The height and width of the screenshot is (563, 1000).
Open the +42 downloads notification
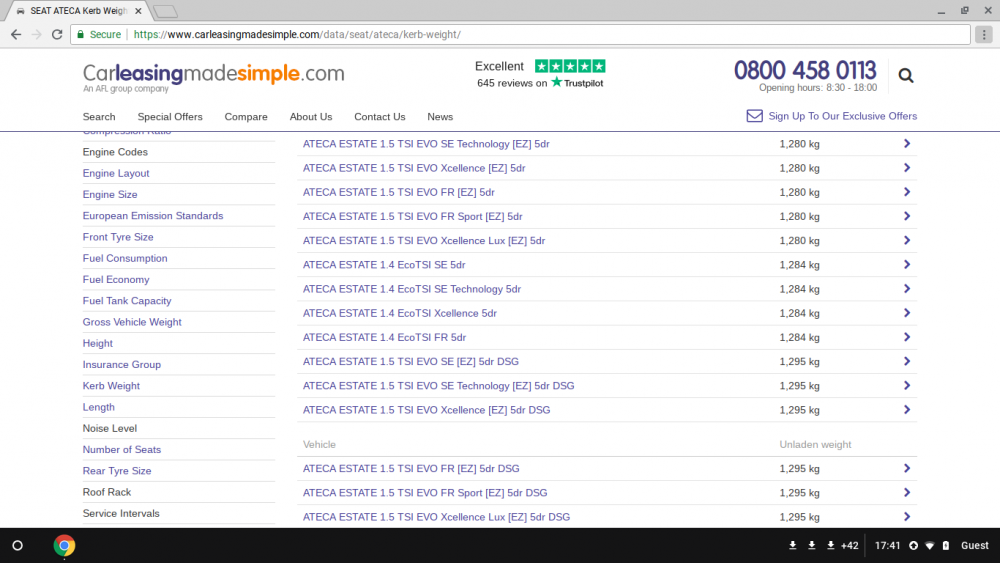[849, 546]
